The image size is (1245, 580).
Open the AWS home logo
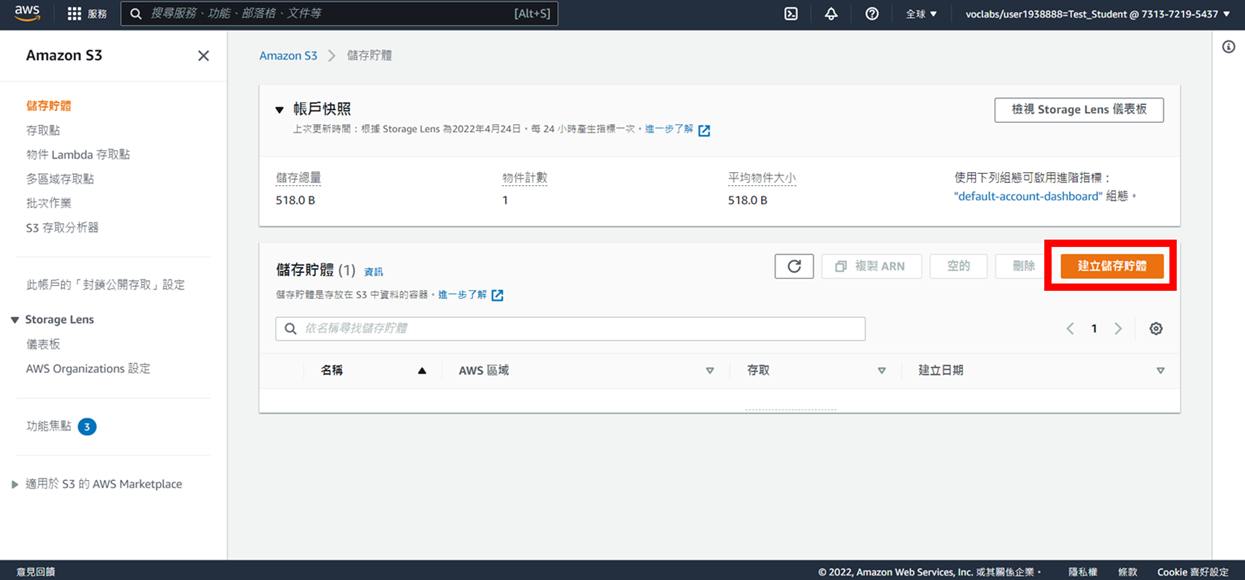27,14
